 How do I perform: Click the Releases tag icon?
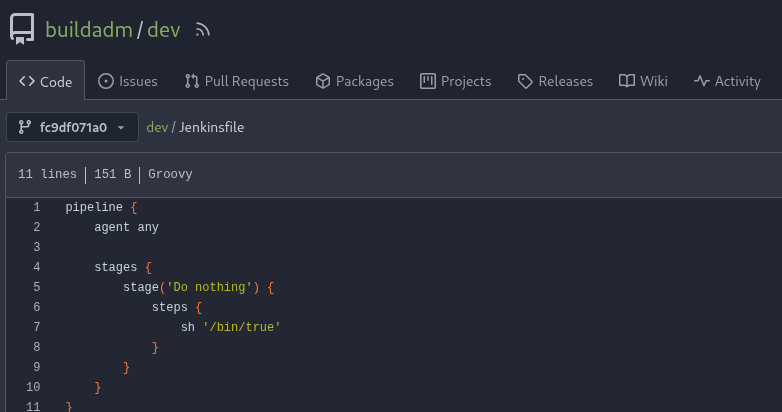coord(524,81)
